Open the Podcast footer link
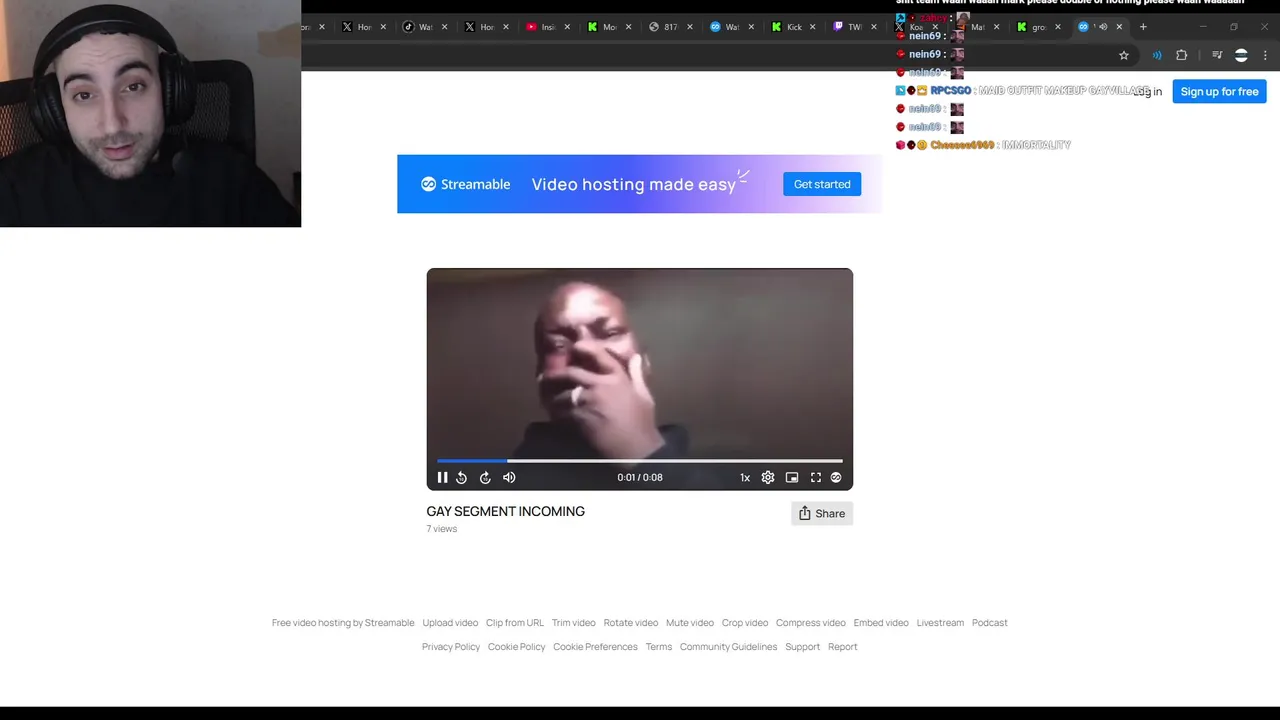 click(x=990, y=623)
